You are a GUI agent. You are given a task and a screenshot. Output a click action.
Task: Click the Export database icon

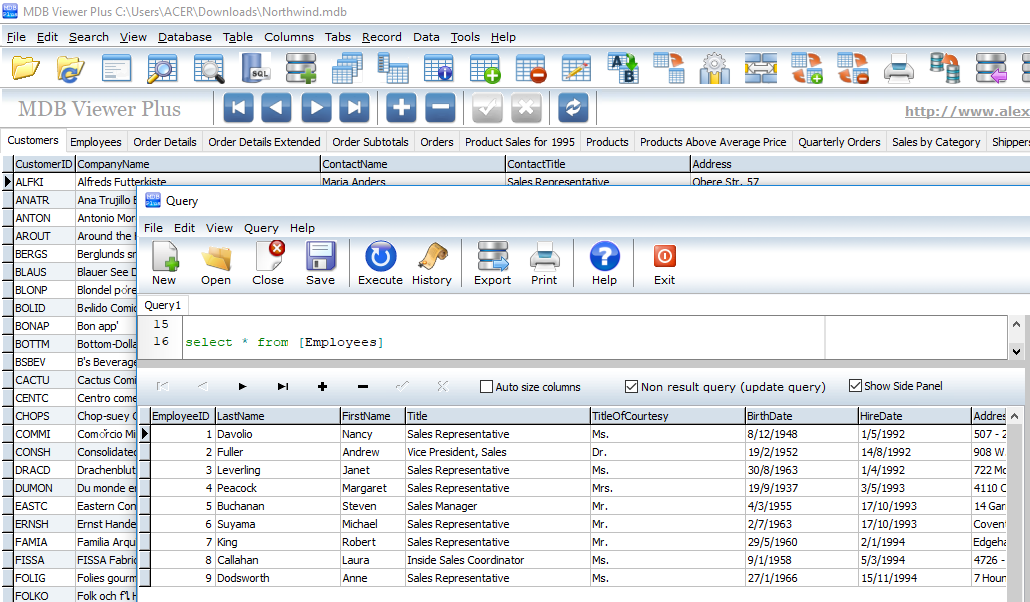pos(492,257)
